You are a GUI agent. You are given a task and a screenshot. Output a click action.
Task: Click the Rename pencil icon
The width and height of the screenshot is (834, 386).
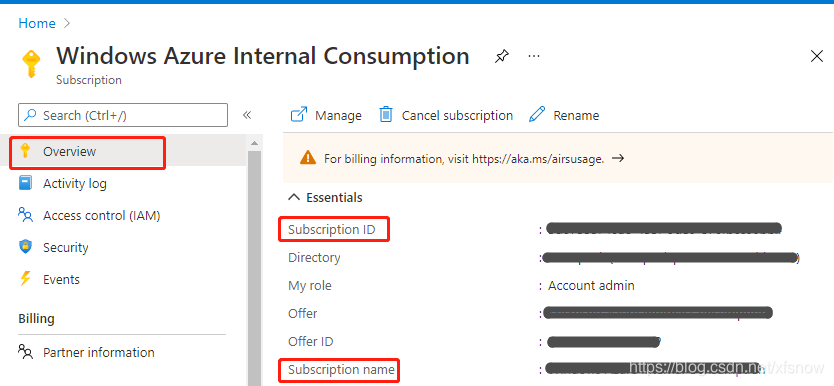coord(537,115)
